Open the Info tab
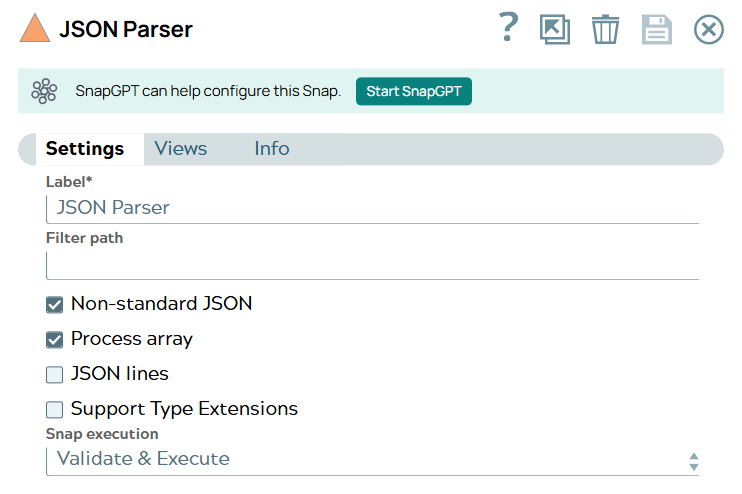 [272, 149]
